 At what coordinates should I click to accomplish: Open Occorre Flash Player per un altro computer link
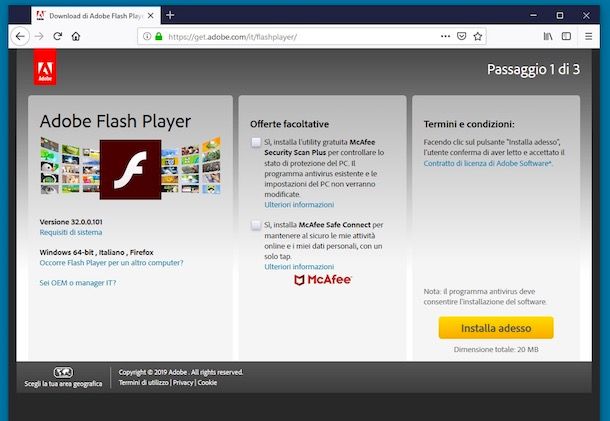tap(111, 263)
